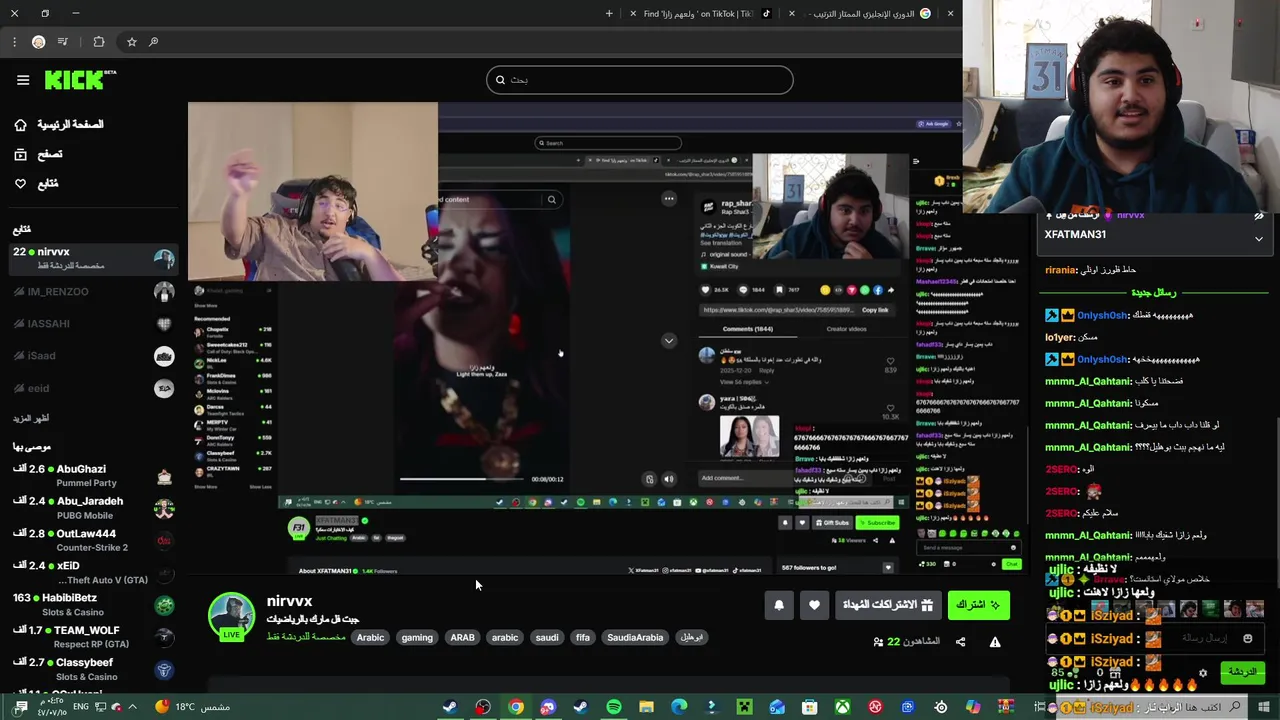Open followed channel nirvvx in sidebar

tap(92, 258)
